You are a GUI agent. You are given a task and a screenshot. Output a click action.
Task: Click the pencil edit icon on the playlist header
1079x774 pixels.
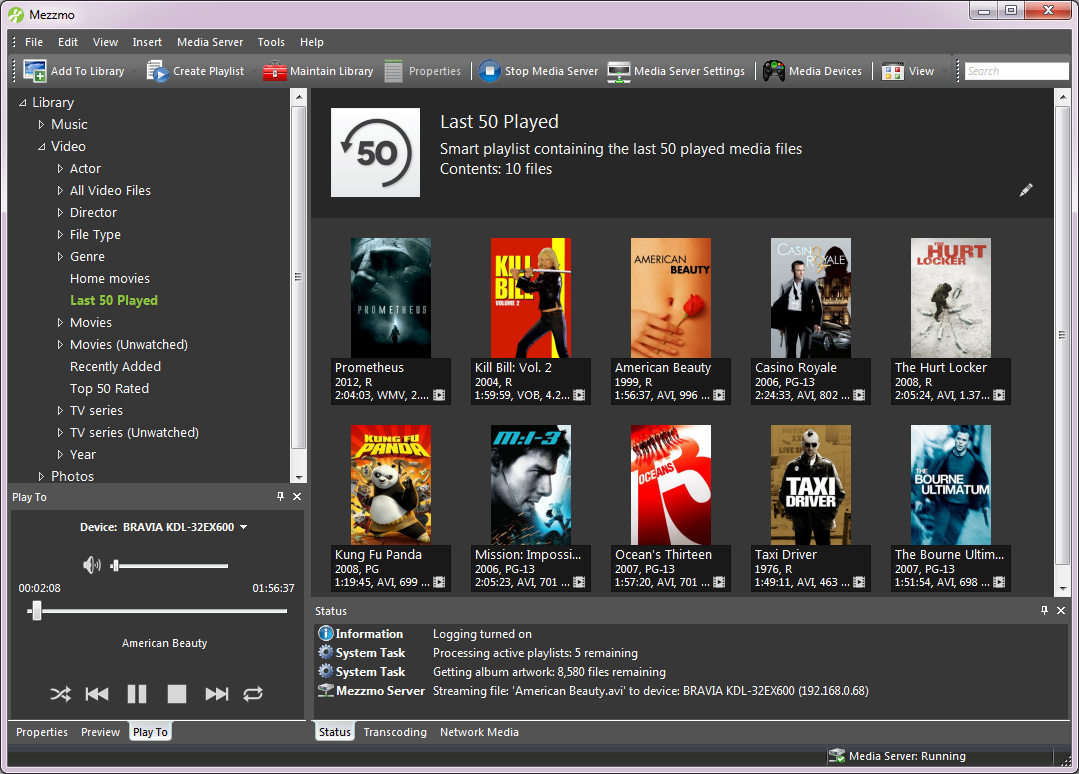pyautogui.click(x=1026, y=189)
